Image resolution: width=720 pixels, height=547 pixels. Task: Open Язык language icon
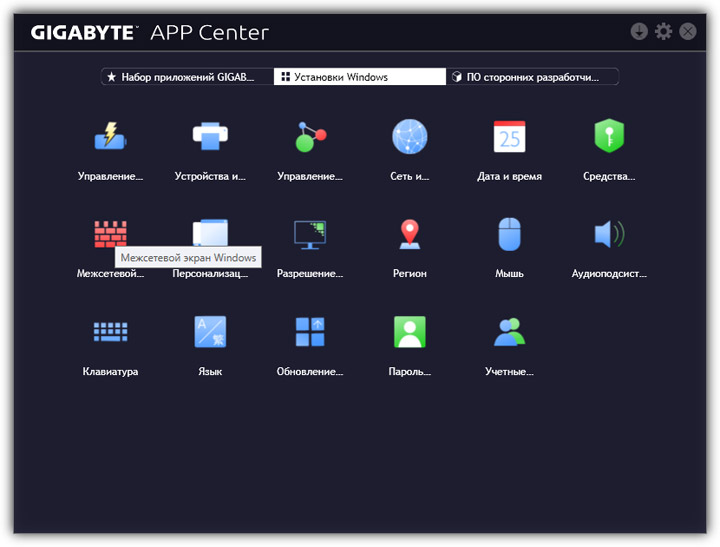point(210,332)
